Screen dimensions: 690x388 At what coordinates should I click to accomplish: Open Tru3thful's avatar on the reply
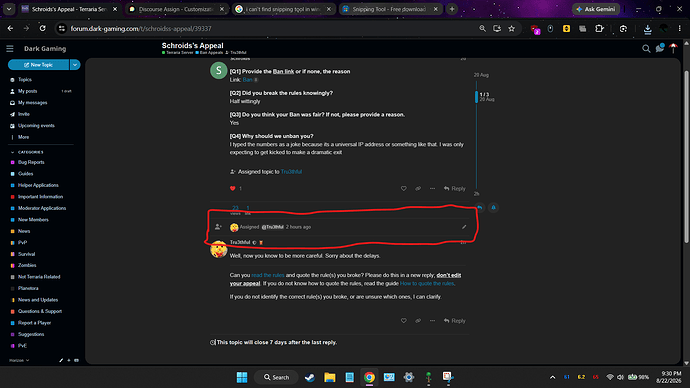point(219,249)
